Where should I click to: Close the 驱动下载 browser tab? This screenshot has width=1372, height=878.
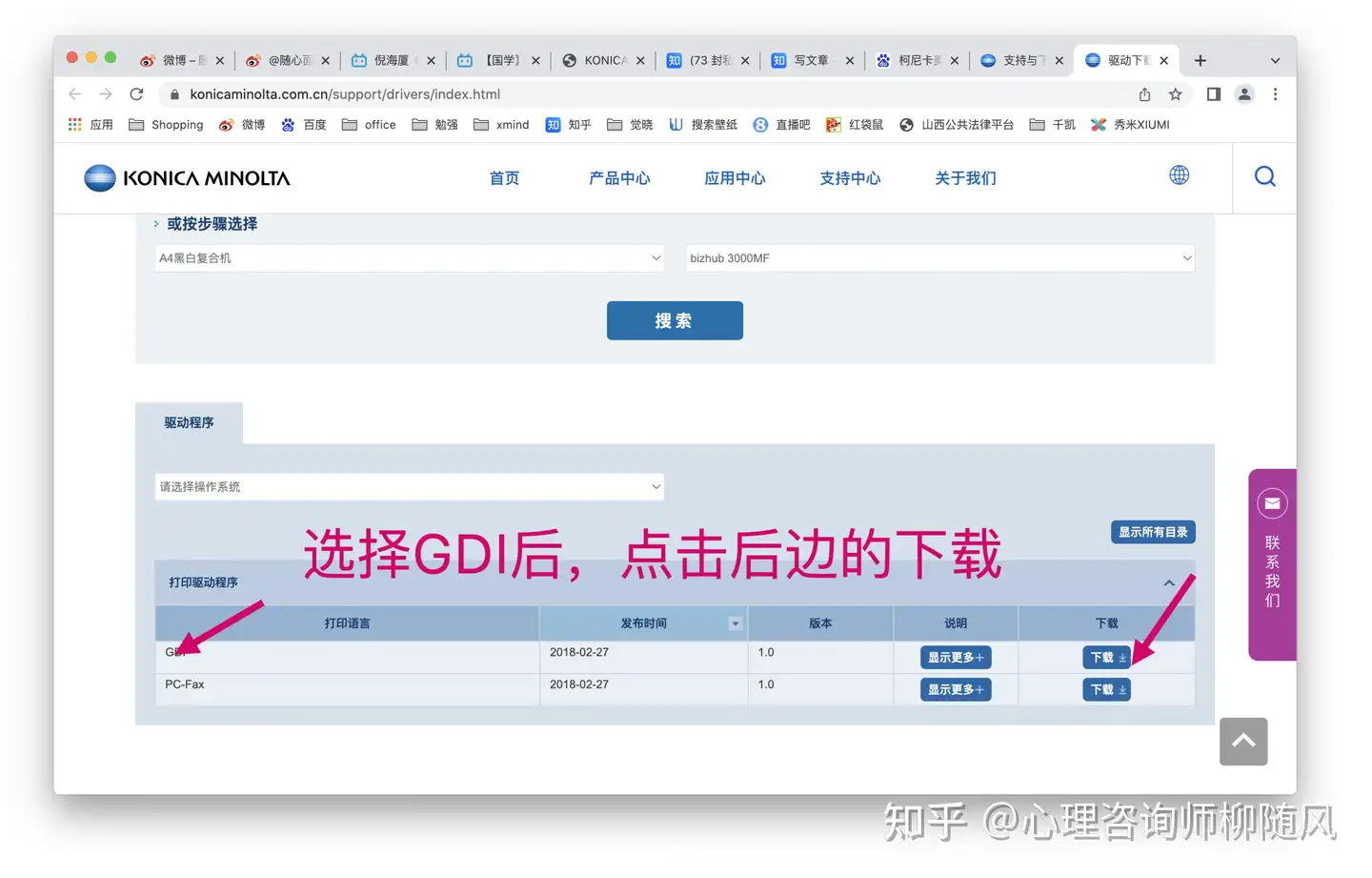pos(1163,60)
